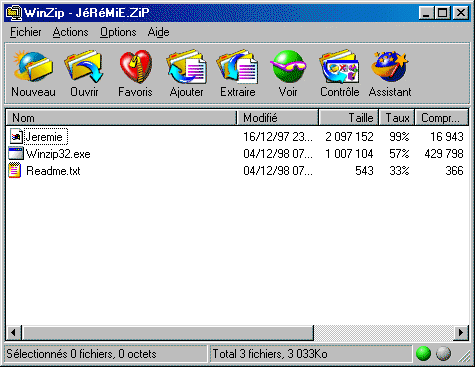The width and height of the screenshot is (475, 367).
Task: Click compressed size 429 798
Action: [x=444, y=154]
